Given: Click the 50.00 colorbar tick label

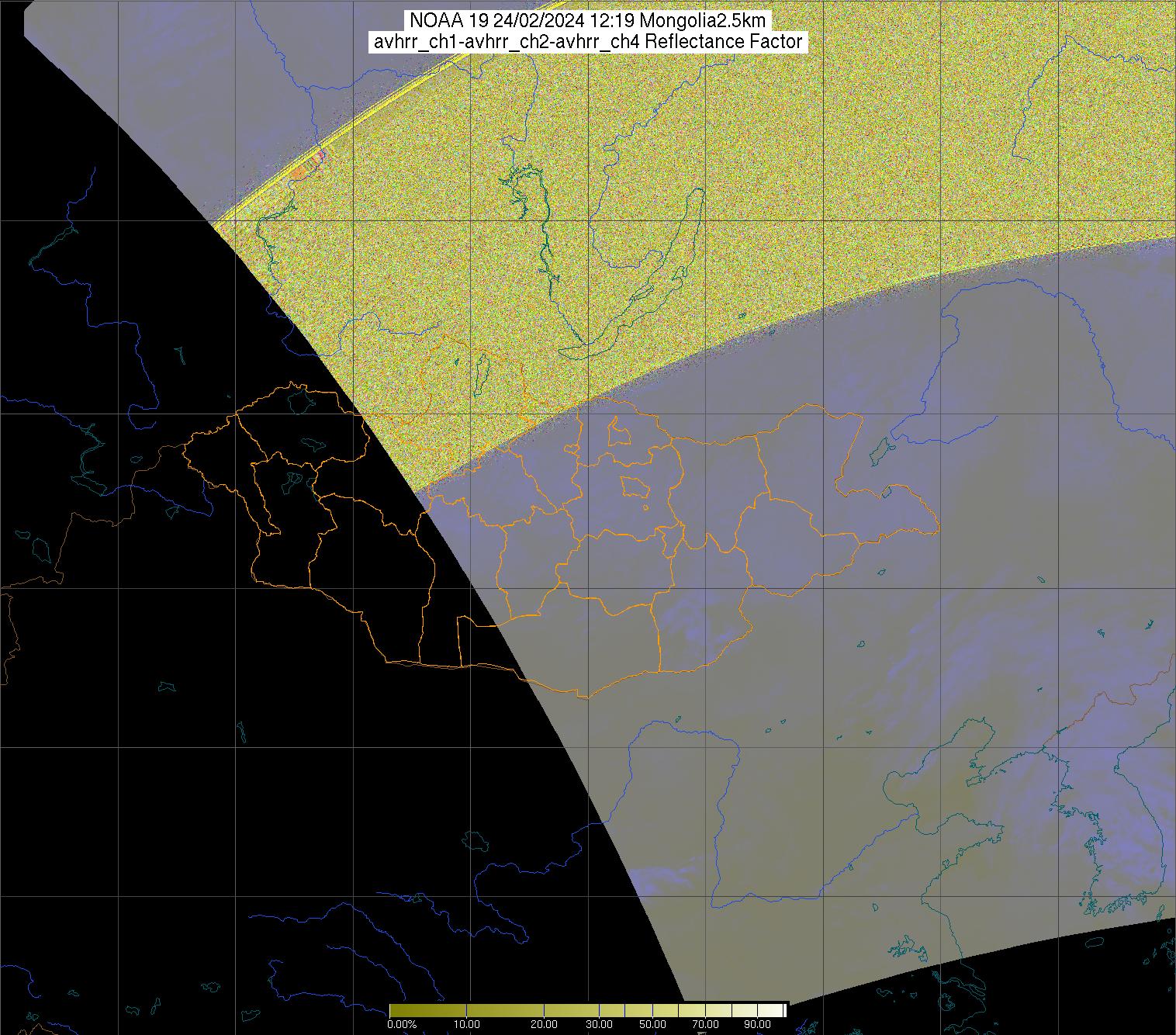Looking at the screenshot, I should [652, 1024].
